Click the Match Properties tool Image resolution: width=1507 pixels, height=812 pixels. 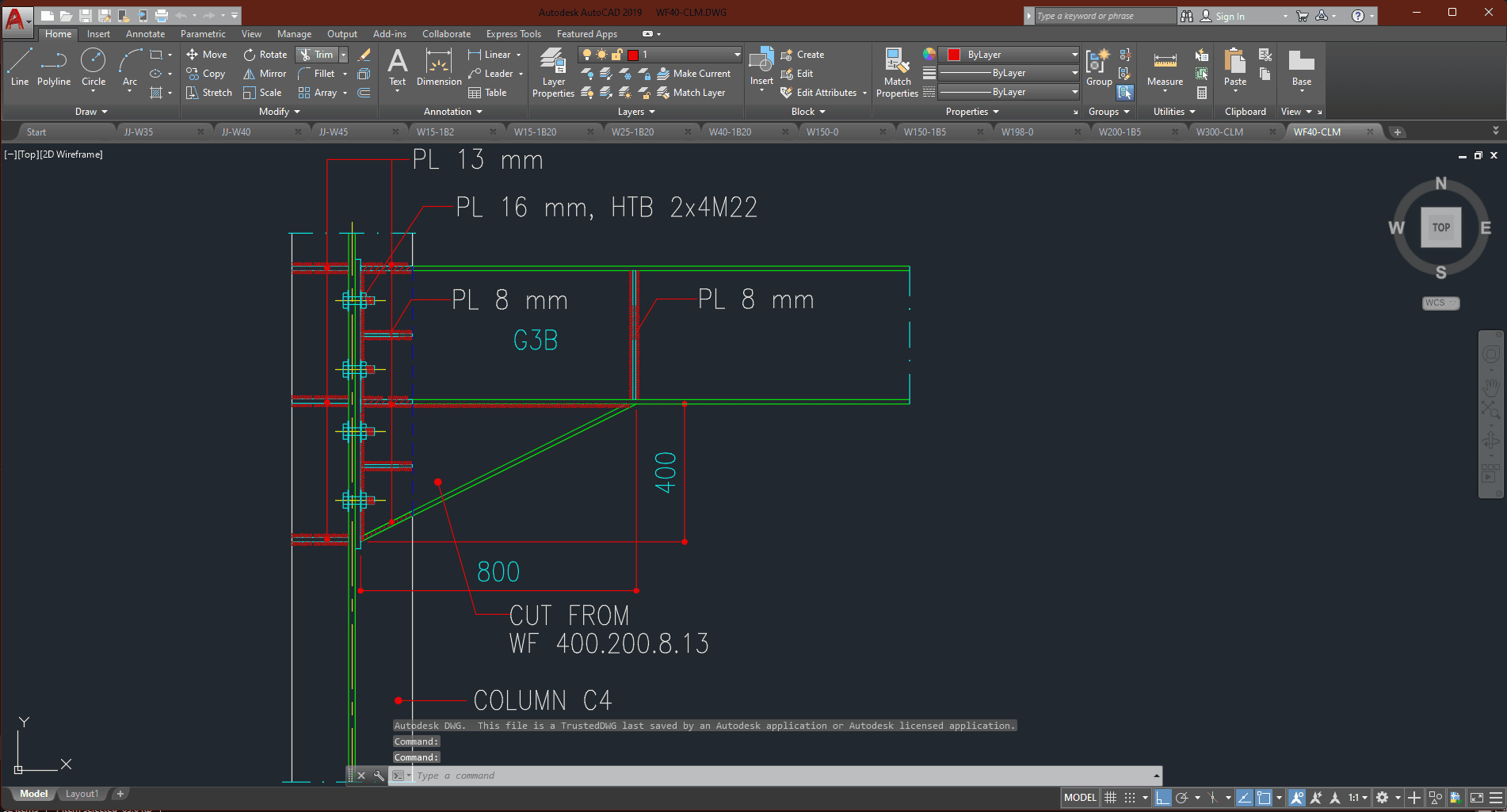[x=897, y=73]
